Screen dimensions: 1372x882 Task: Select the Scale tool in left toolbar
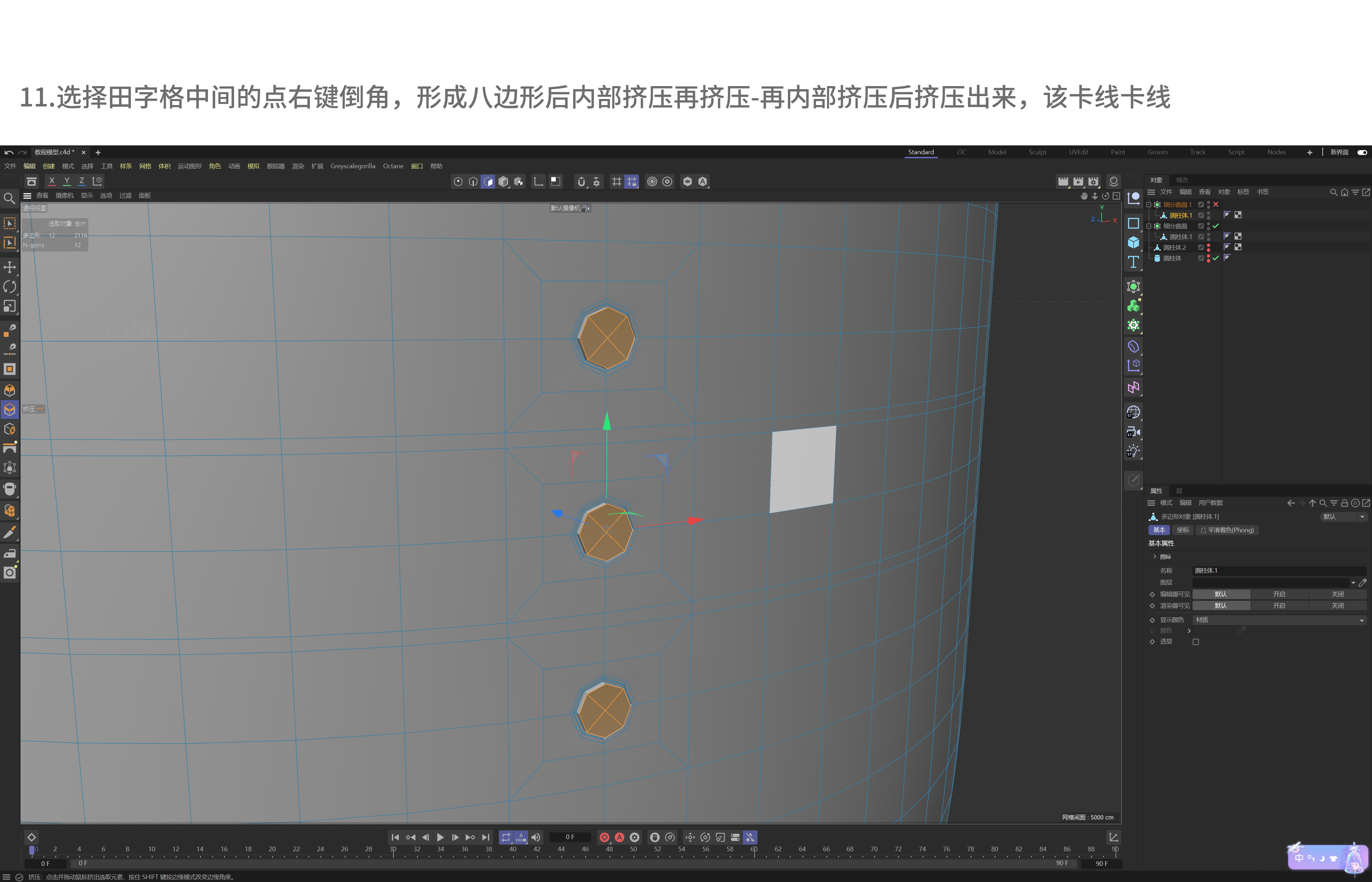pyautogui.click(x=10, y=307)
